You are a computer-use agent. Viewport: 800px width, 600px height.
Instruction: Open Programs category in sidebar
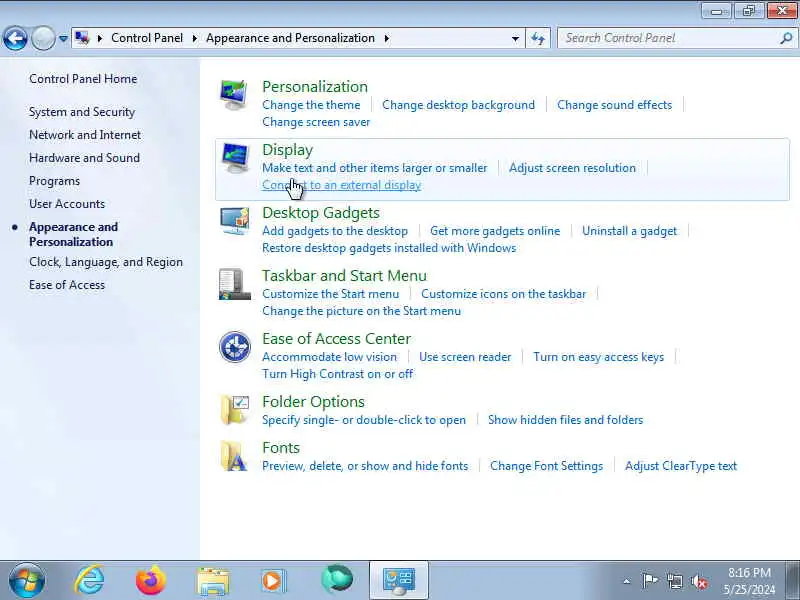click(x=55, y=181)
